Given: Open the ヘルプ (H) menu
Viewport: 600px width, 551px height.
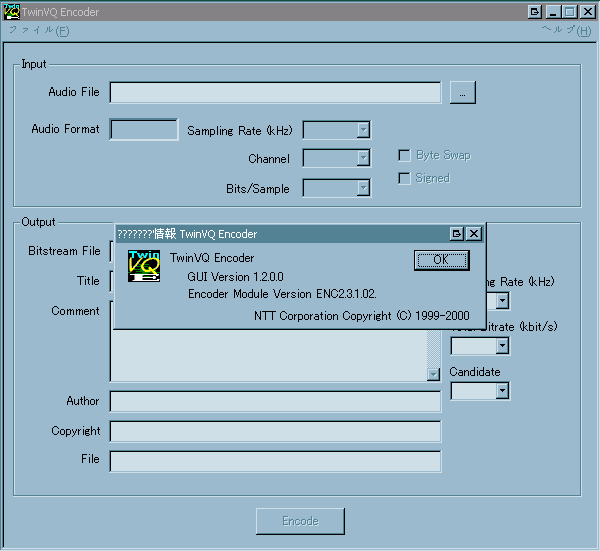Looking at the screenshot, I should (x=565, y=30).
